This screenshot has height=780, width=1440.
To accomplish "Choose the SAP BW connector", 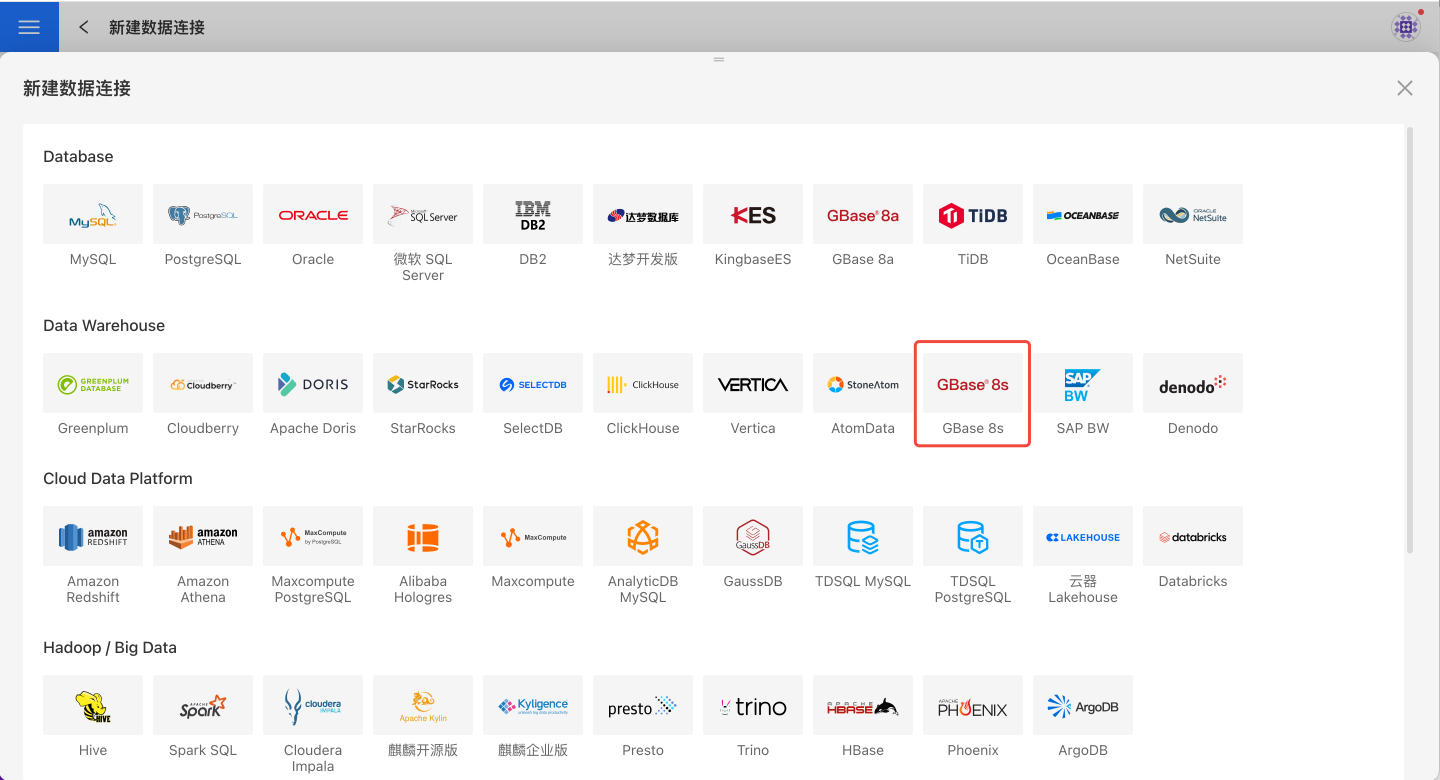I will point(1083,384).
